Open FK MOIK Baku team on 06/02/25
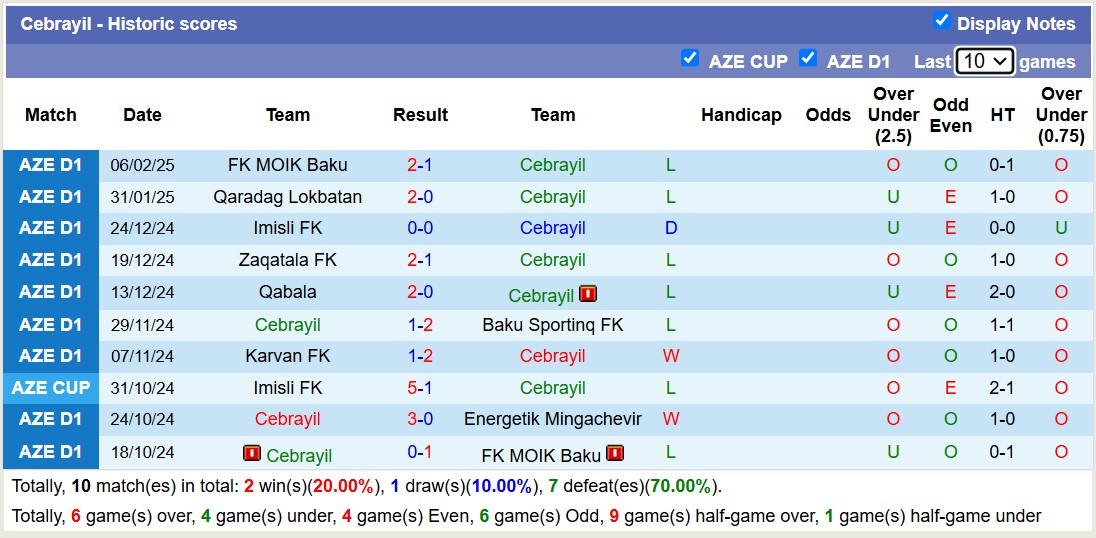Screen dimensions: 1096x538 coord(288,165)
